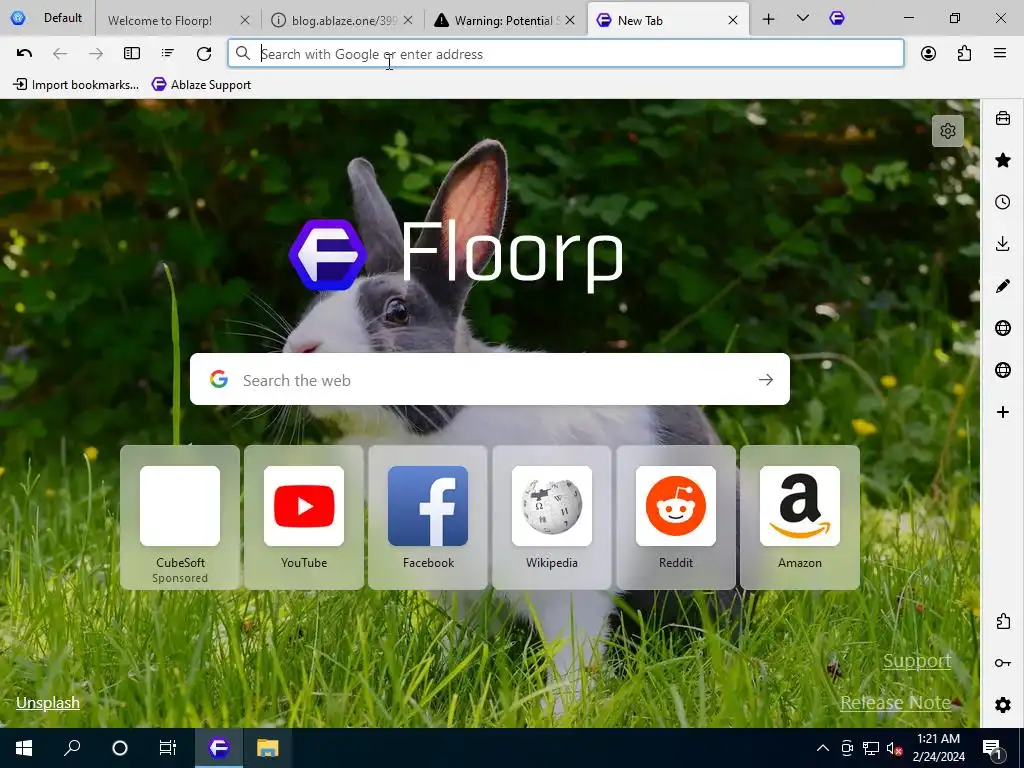Open the Release Note link
Image resolution: width=1024 pixels, height=768 pixels.
pos(895,703)
